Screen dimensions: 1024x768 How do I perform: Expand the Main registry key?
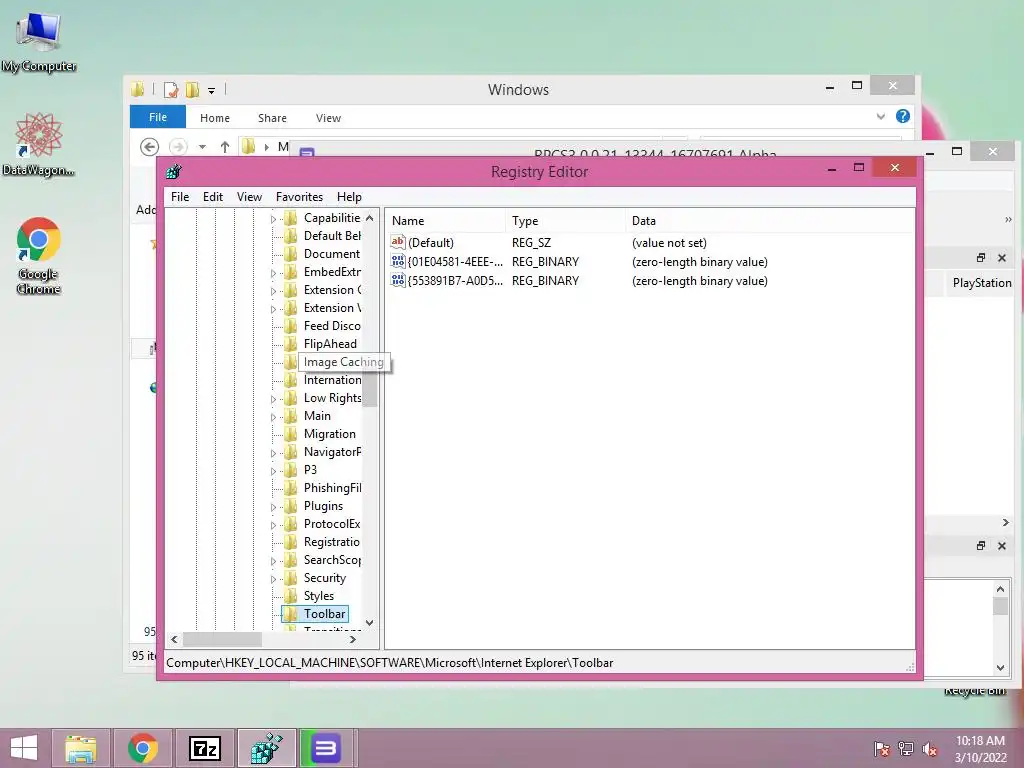coord(274,417)
